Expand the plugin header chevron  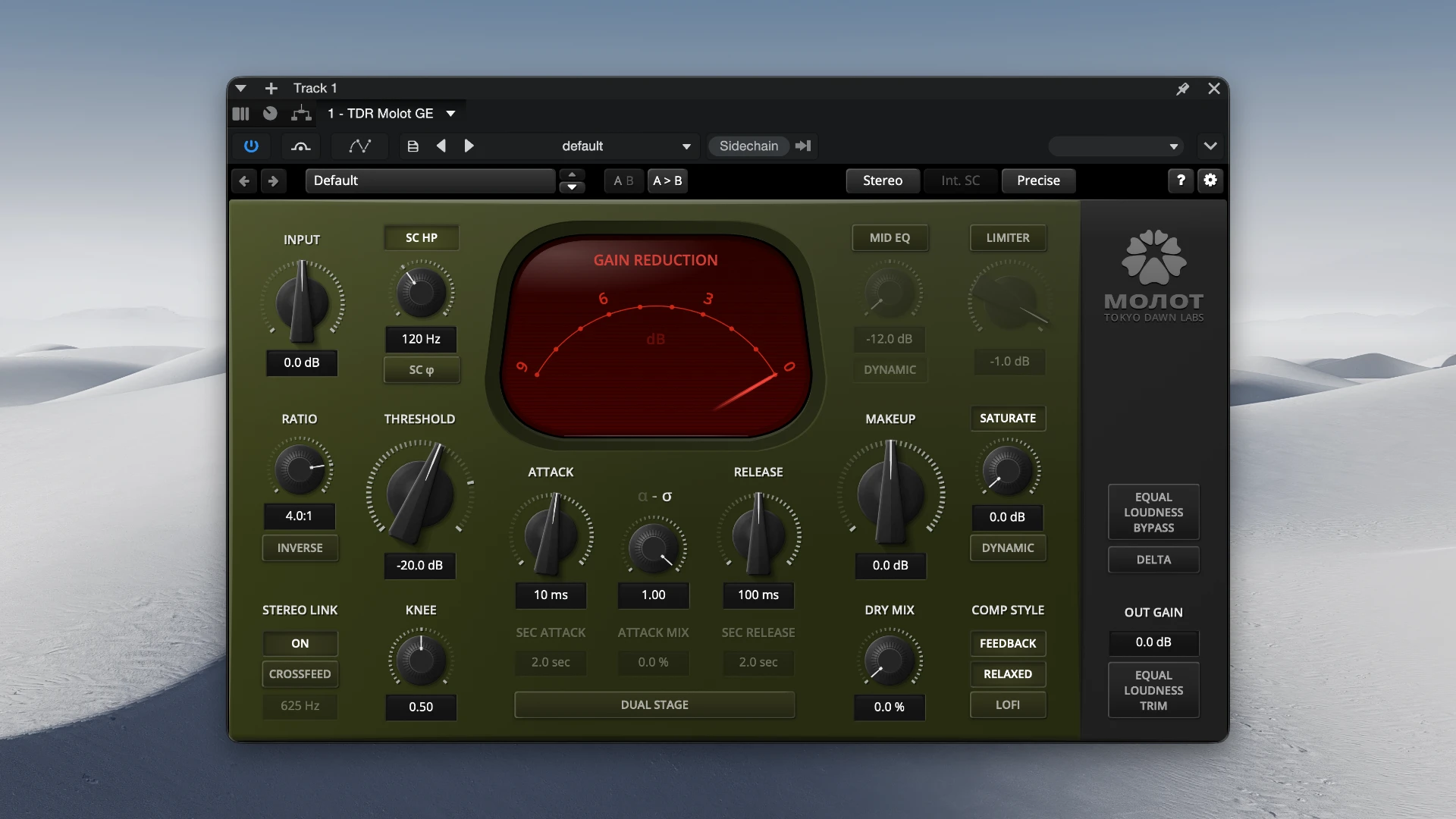[x=1210, y=146]
